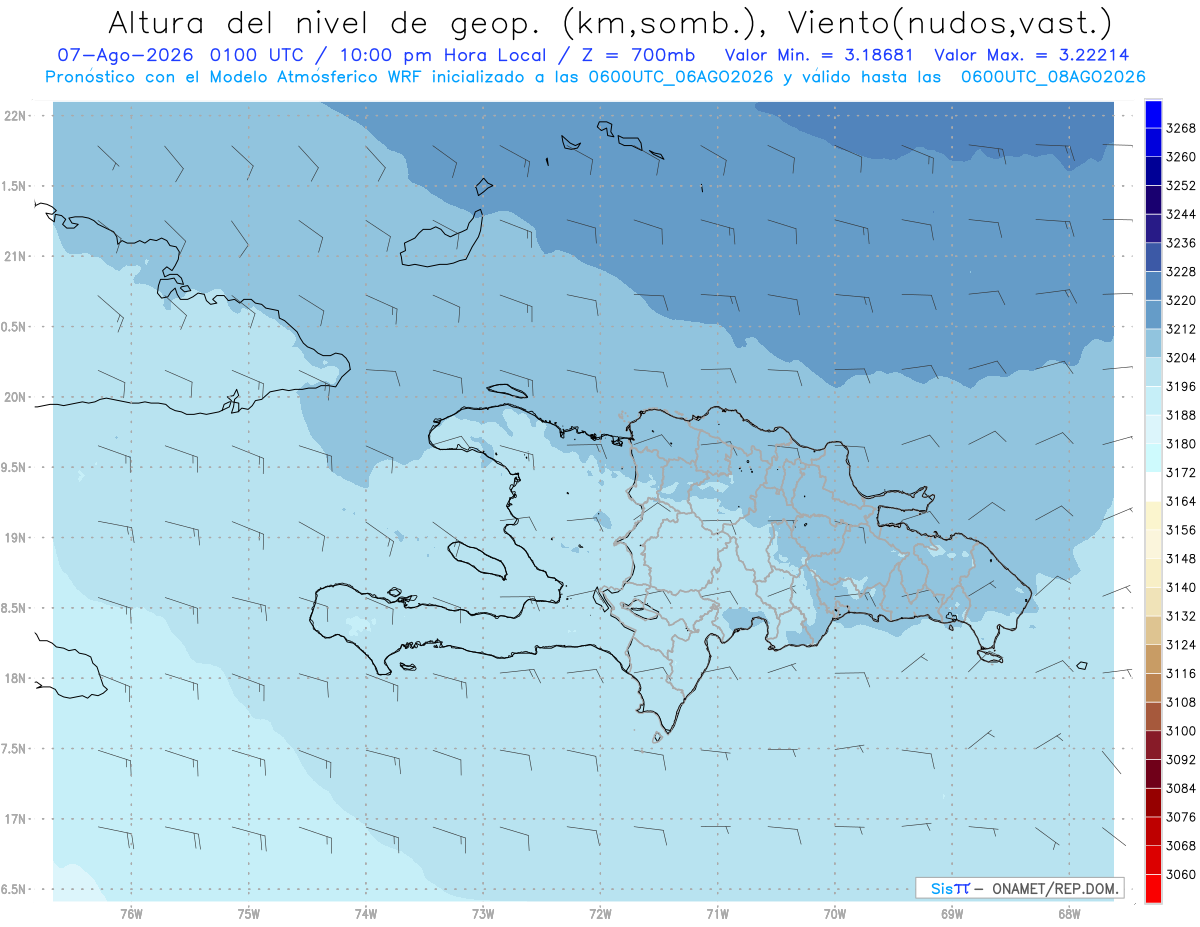Click legend value 3124
1200x927 pixels.
tap(1181, 645)
